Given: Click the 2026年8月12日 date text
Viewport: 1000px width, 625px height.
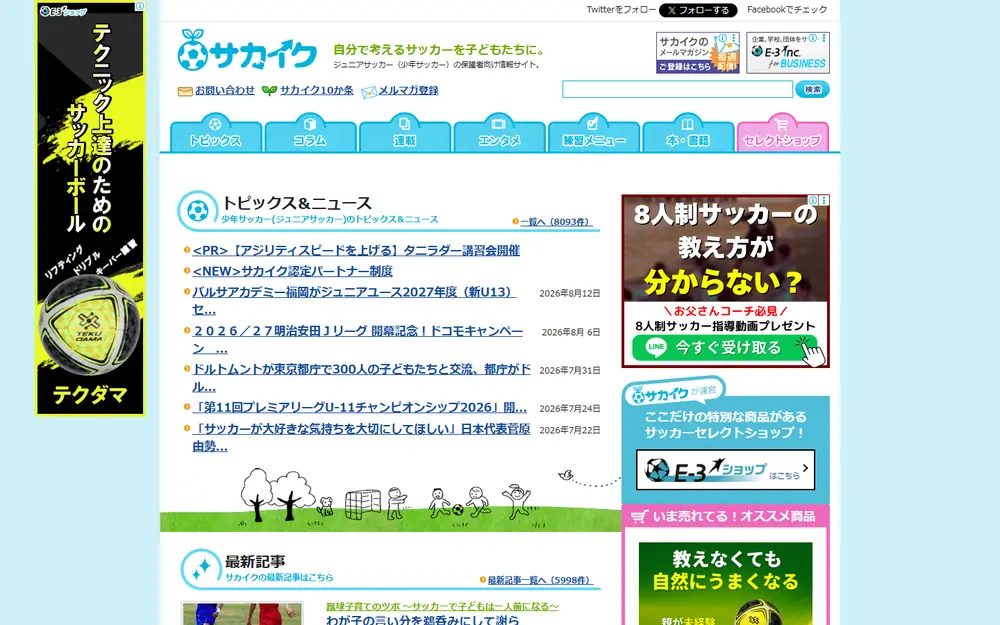Looking at the screenshot, I should 570,293.
